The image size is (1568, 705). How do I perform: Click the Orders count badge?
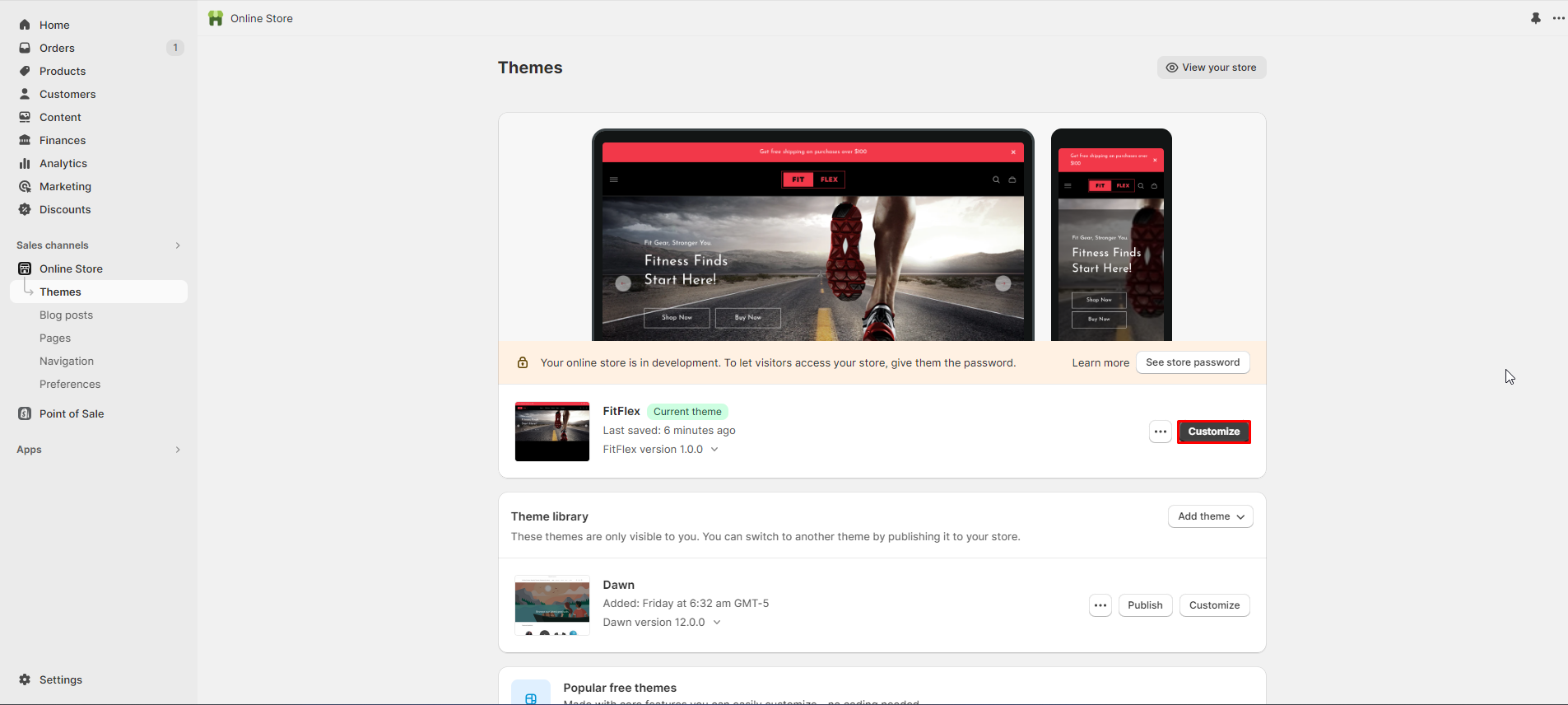pyautogui.click(x=174, y=48)
